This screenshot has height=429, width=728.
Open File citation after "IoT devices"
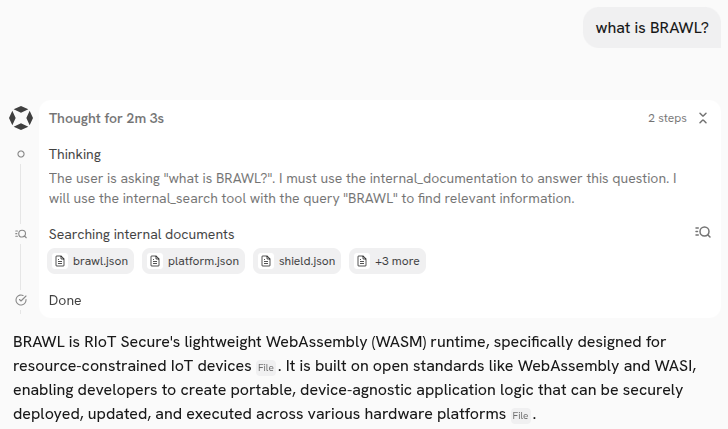[x=265, y=368]
